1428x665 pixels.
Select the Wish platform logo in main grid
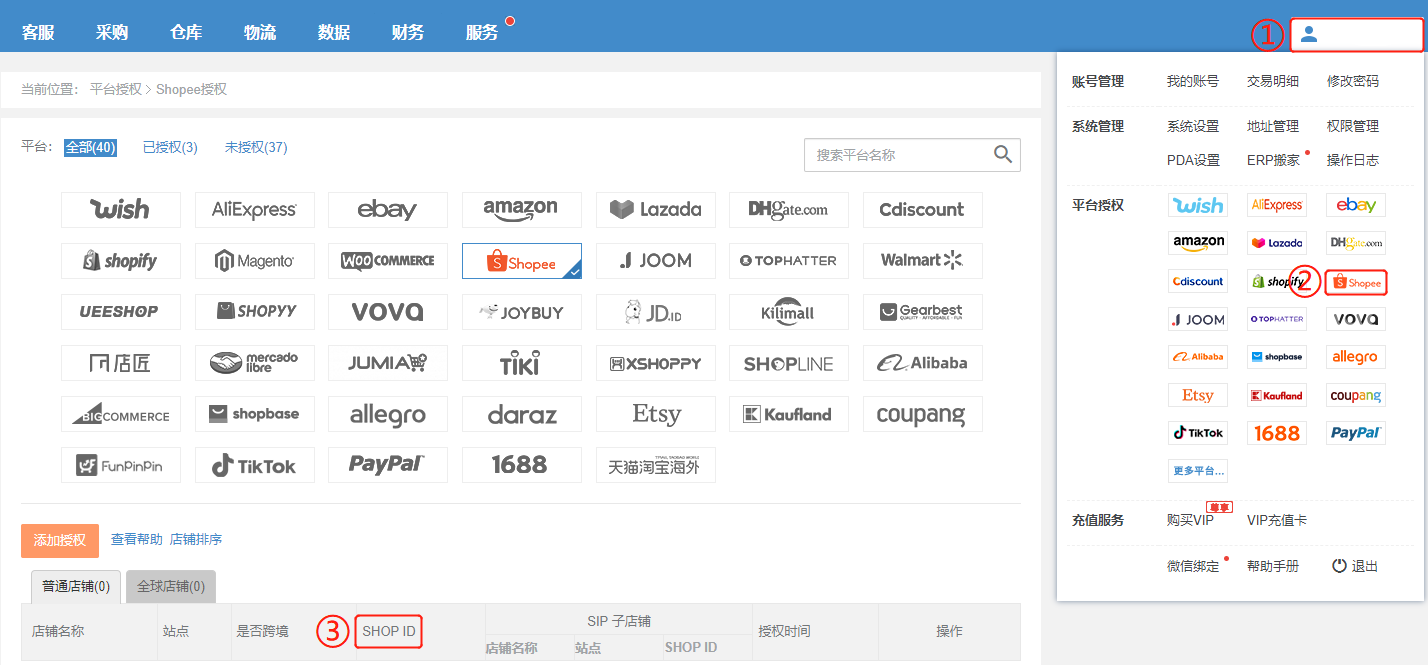[x=121, y=210]
